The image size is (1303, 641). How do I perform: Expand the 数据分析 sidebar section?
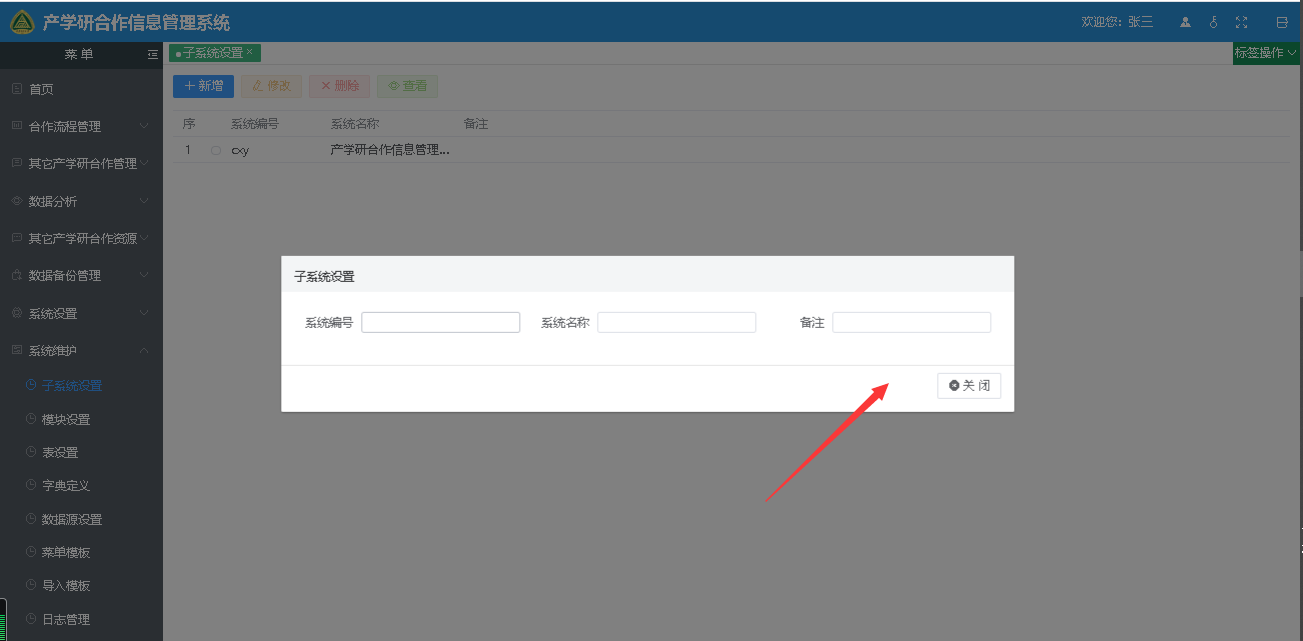coord(80,201)
